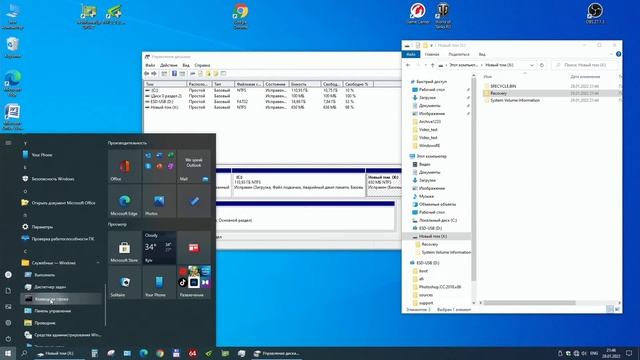Viewport: 640px width, 360px height.
Task: Click the taskbar search icon
Action: click(x=24, y=353)
